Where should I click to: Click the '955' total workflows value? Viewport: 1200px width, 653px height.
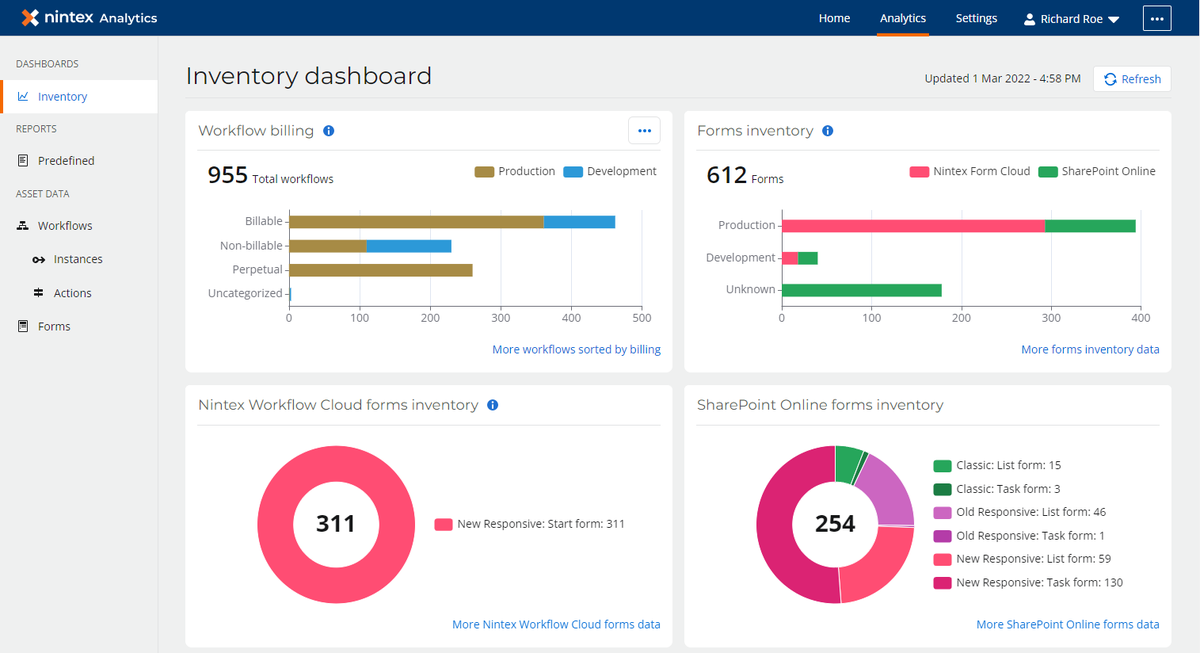point(227,176)
